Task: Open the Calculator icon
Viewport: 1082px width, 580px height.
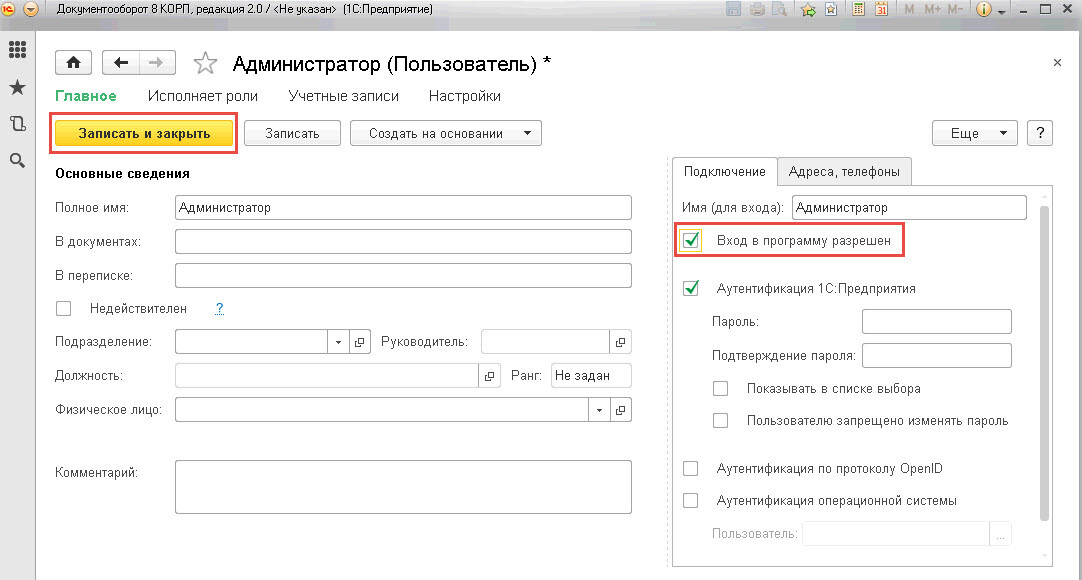Action: (858, 10)
